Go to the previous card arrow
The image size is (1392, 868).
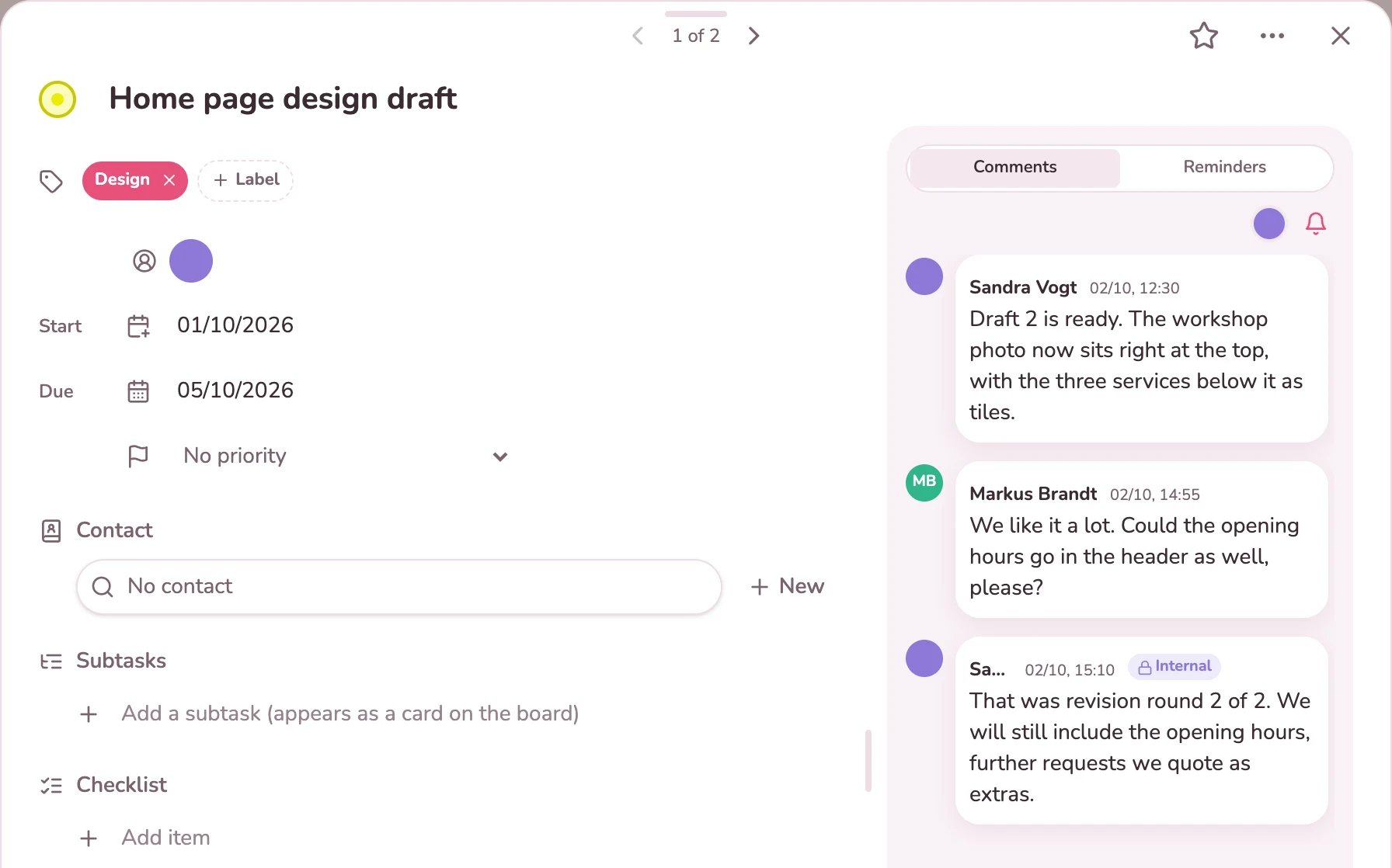638,36
